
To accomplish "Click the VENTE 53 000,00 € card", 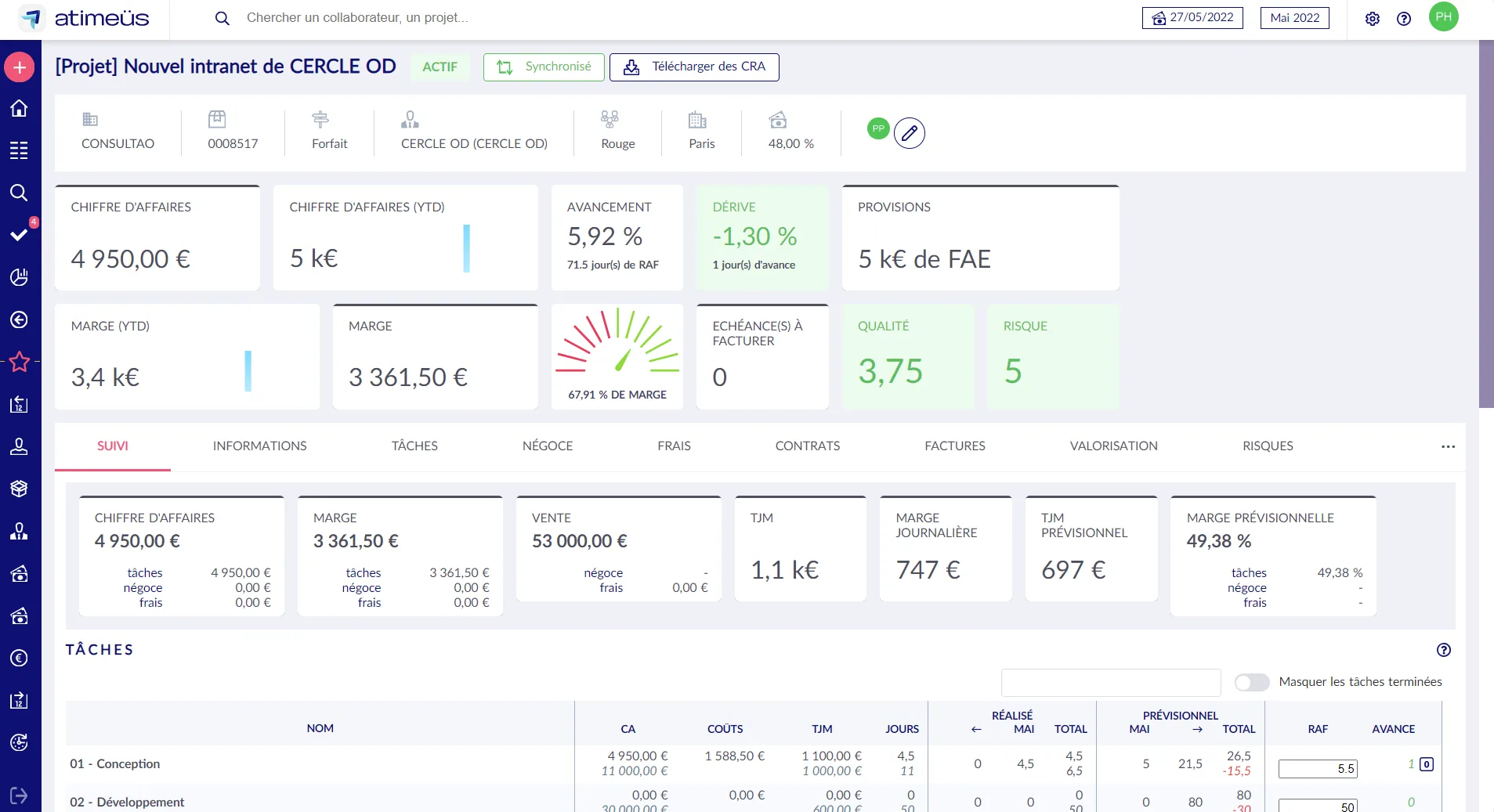I will tap(619, 549).
